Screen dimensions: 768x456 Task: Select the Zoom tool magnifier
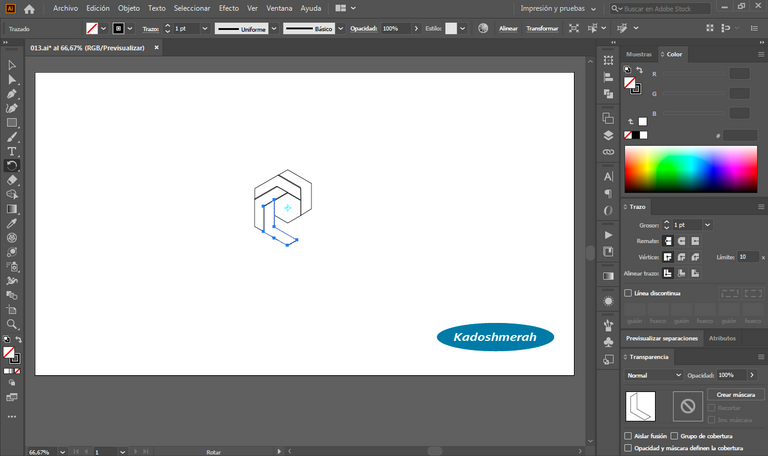[x=12, y=324]
